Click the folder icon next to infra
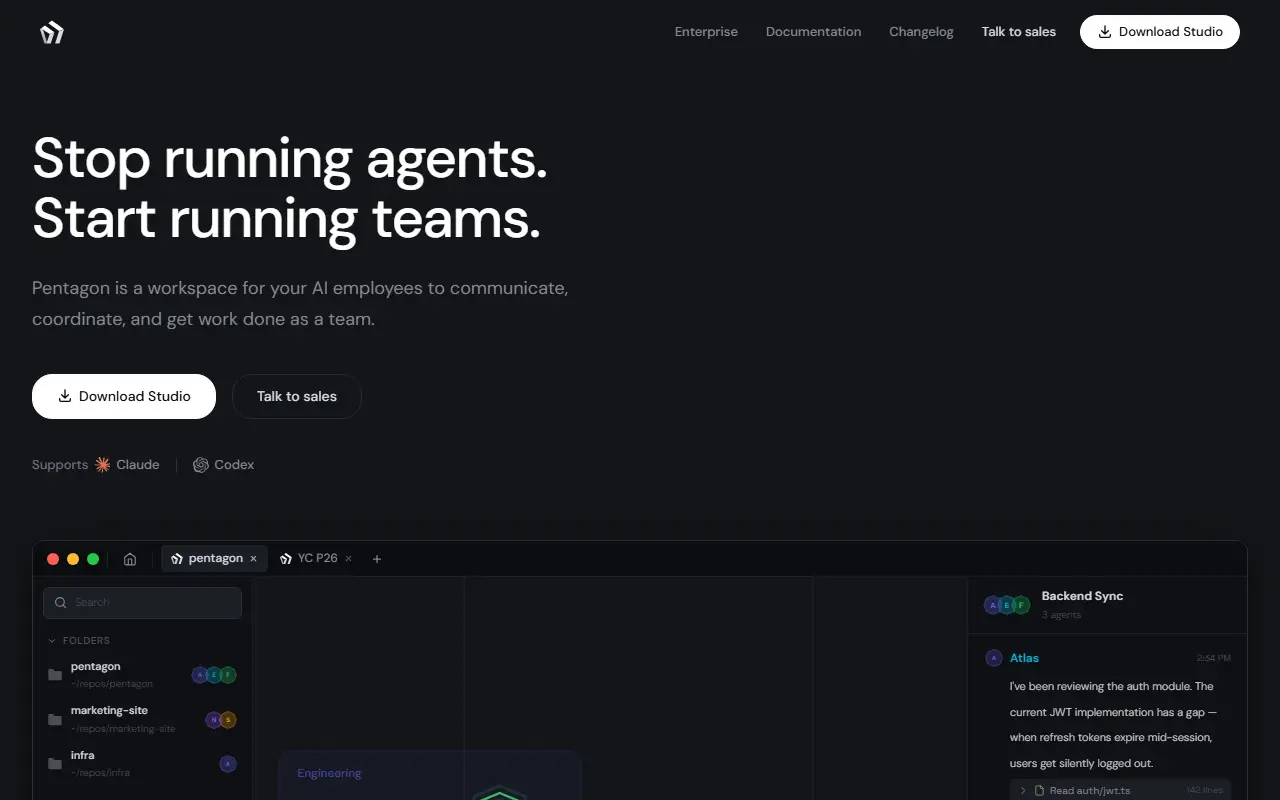The width and height of the screenshot is (1280, 800). point(55,764)
